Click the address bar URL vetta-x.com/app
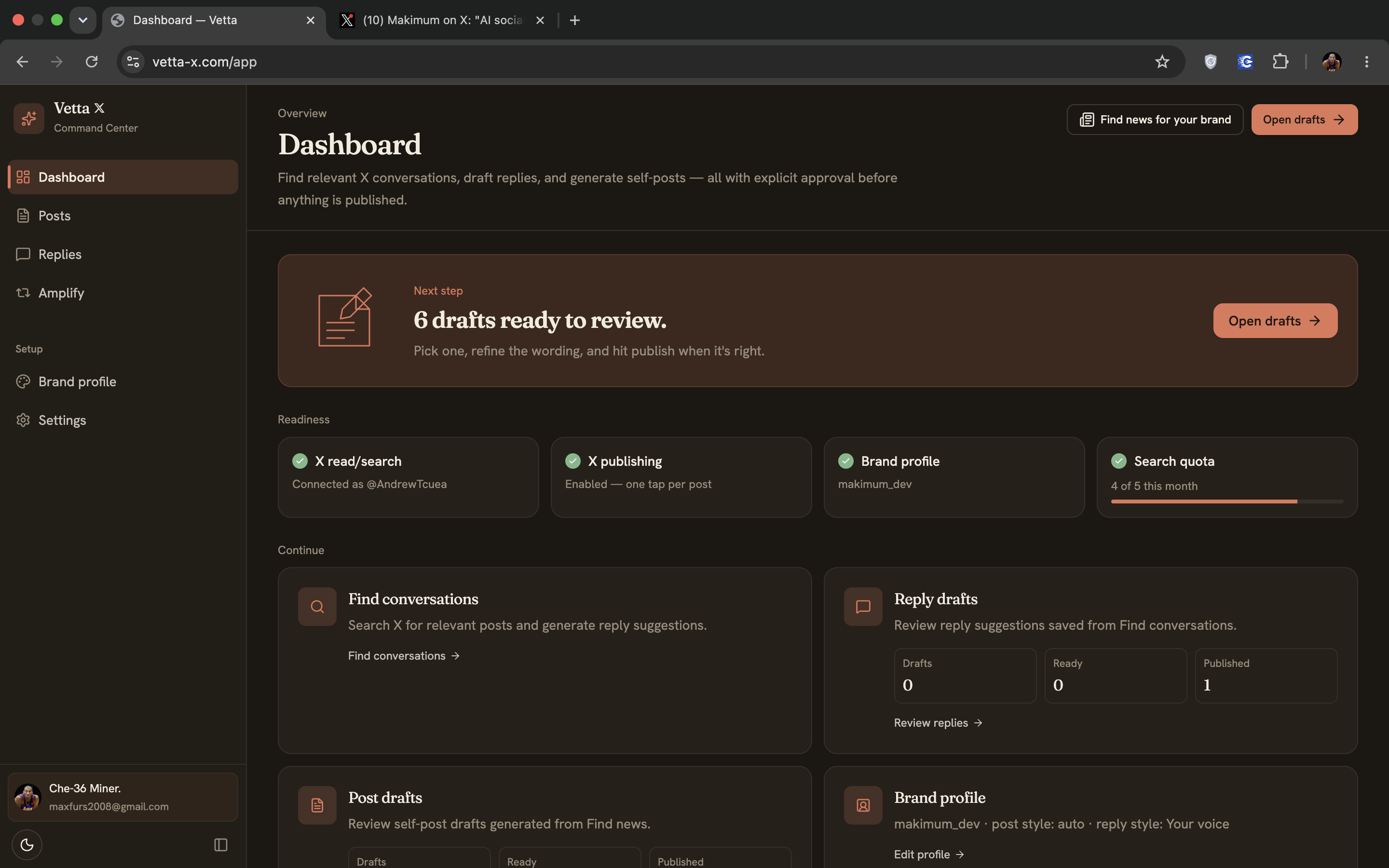This screenshot has height=868, width=1389. tap(205, 61)
